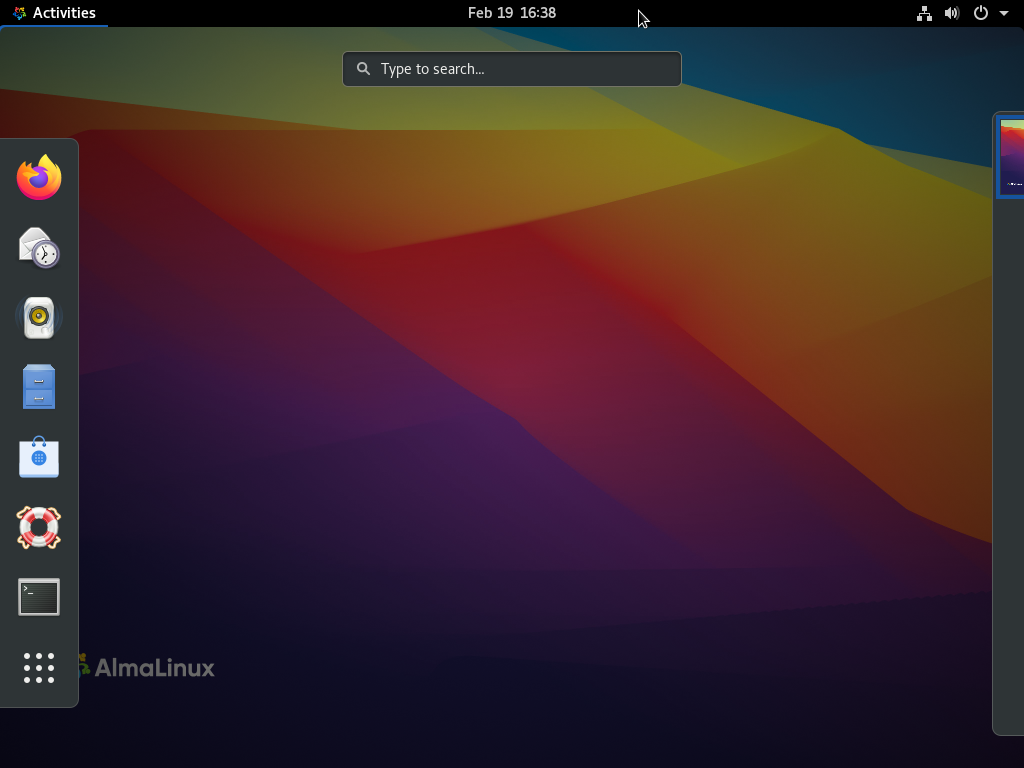The image size is (1024, 768).
Task: Select the workspace thumbnail on right
Action: [1012, 157]
